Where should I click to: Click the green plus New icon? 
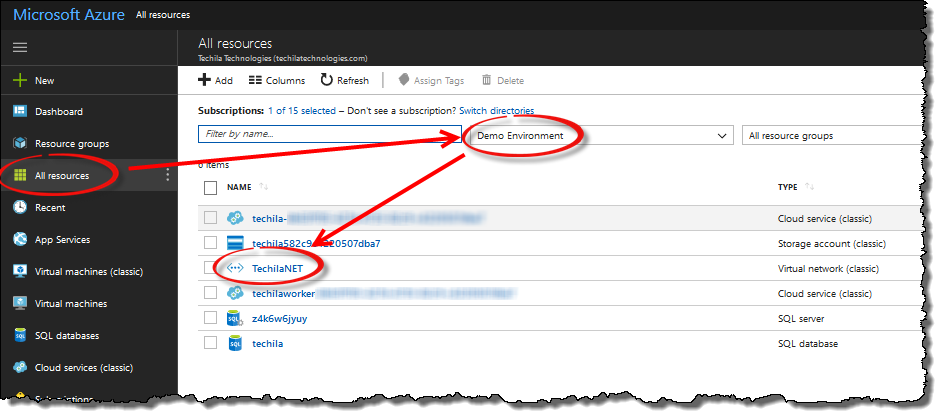20,80
